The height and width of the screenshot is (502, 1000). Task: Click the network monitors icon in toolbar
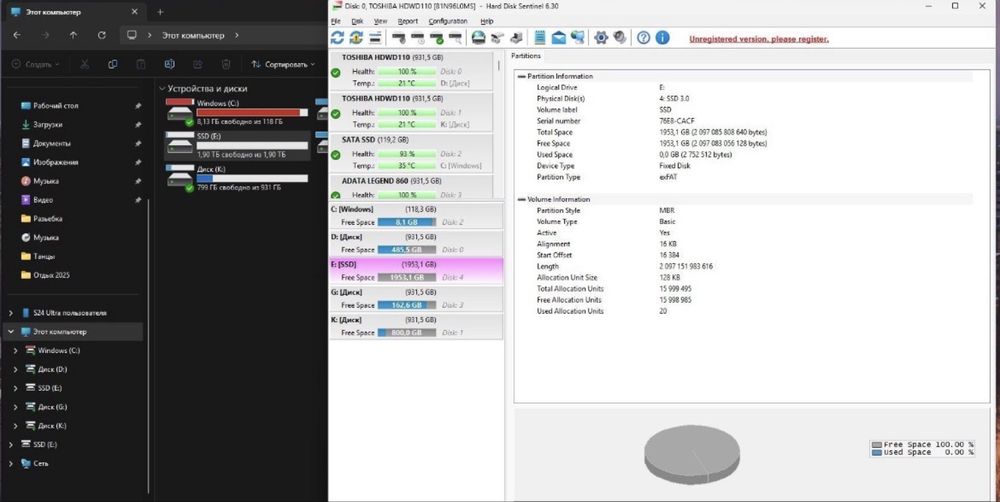pos(578,38)
